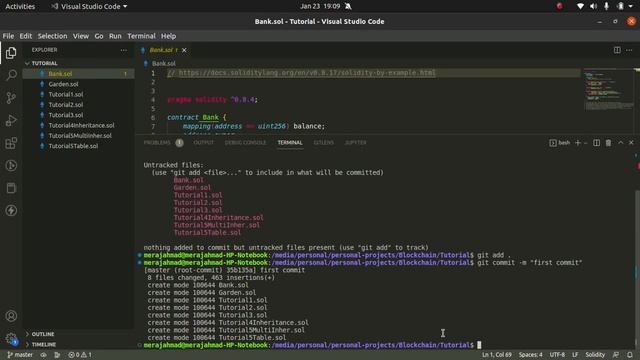Change end of line sequence LF
Screen dimensions: 640x360
click(x=575, y=355)
